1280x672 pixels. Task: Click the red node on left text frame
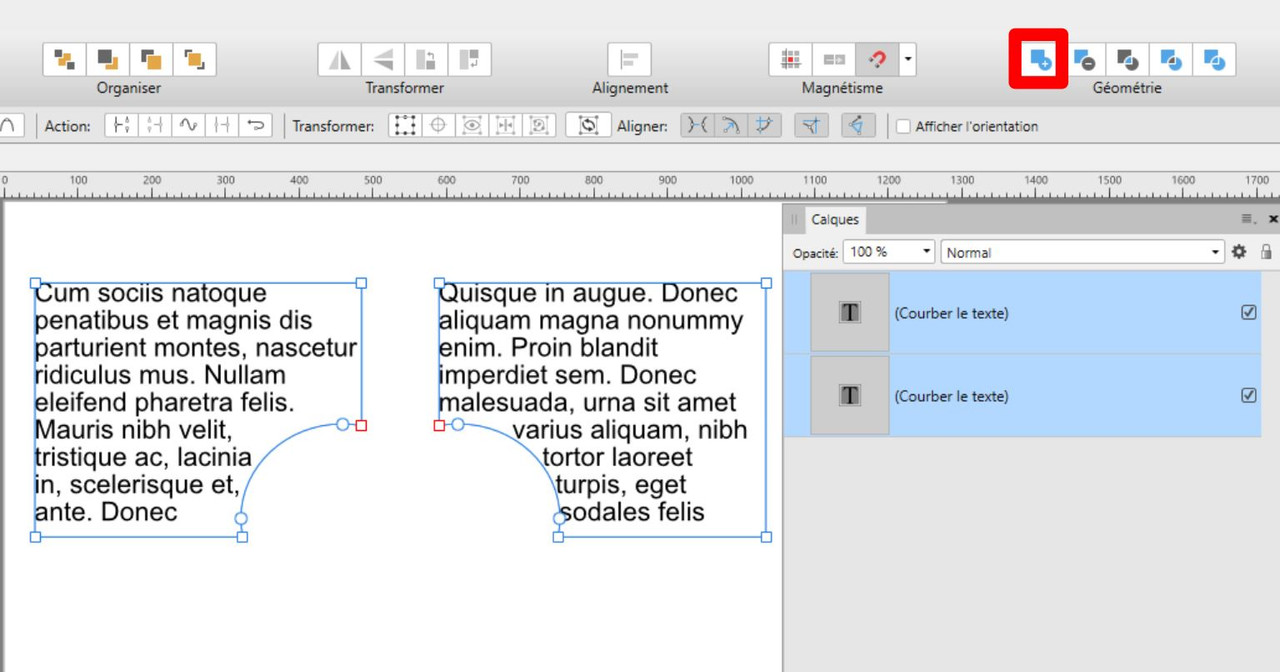tap(361, 426)
